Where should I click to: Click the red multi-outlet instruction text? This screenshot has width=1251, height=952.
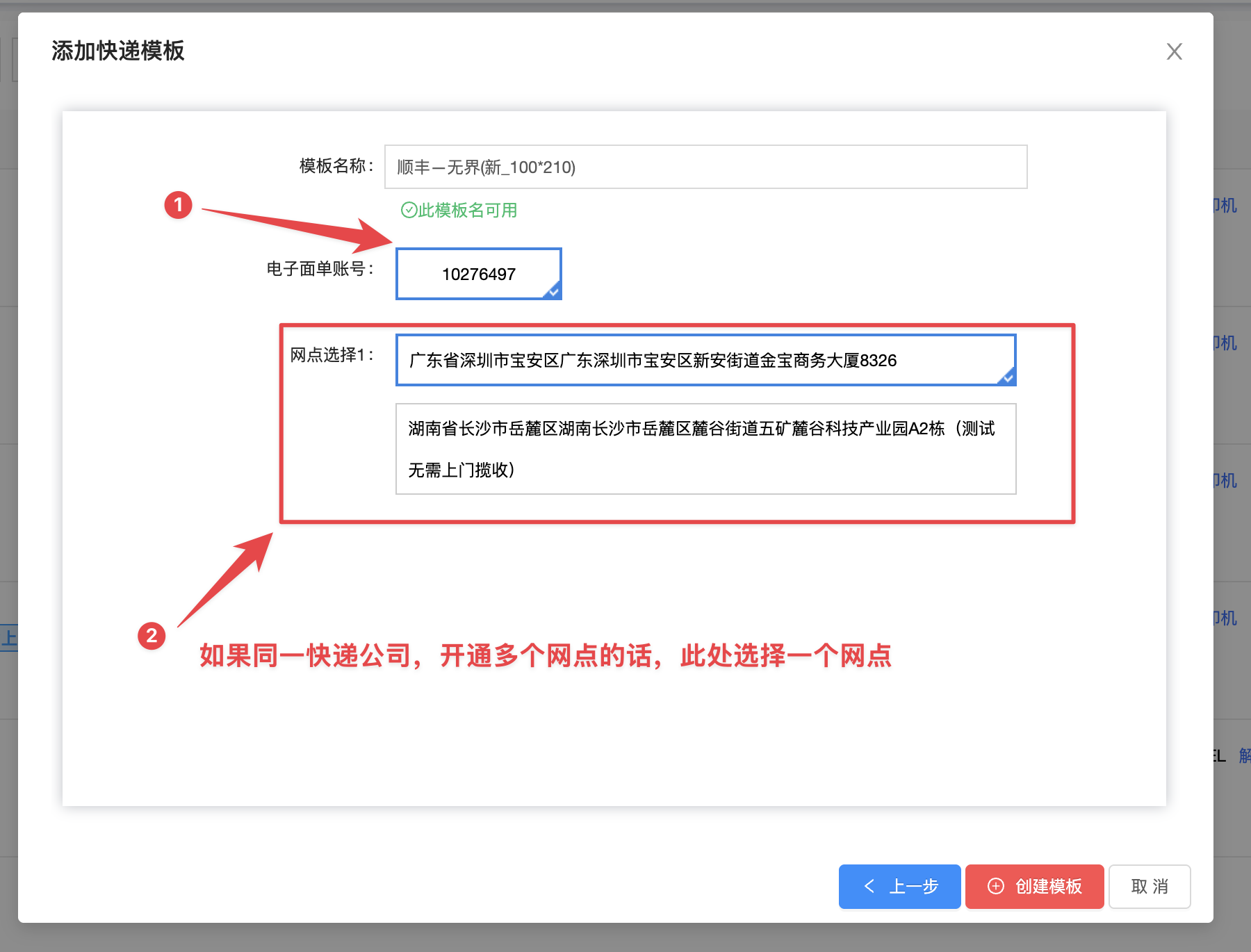tap(545, 655)
